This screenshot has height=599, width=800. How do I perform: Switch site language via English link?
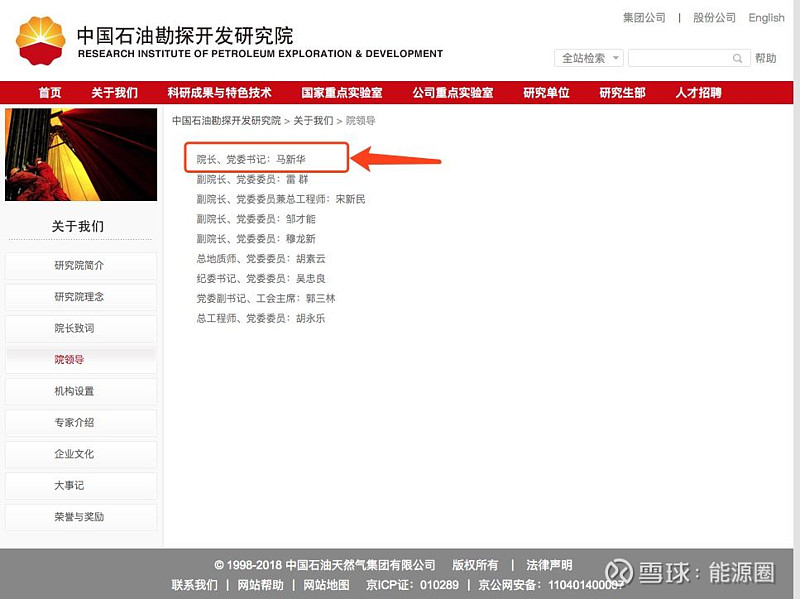pos(766,17)
